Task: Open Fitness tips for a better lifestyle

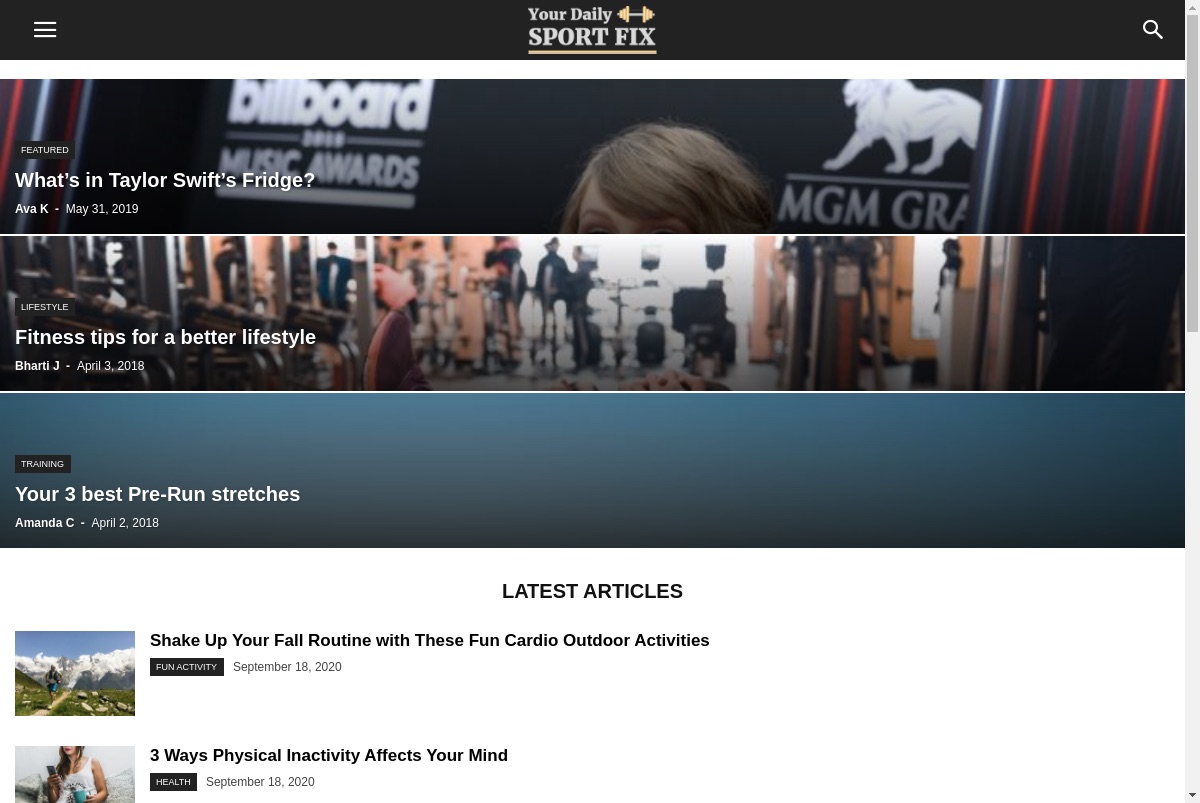Action: (x=165, y=337)
